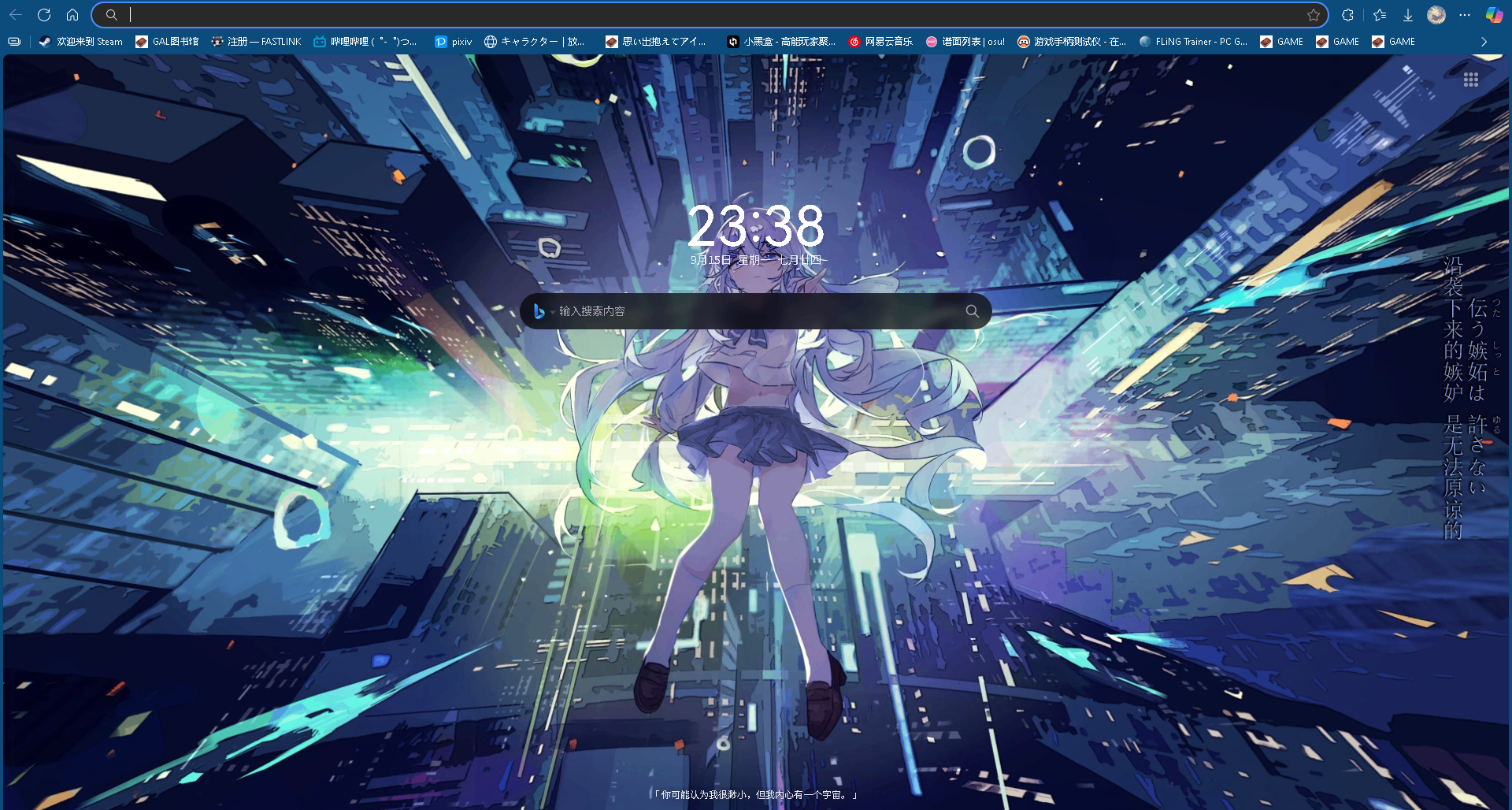Image resolution: width=1512 pixels, height=810 pixels.
Task: Add page to favorites with star icon
Action: click(1313, 15)
